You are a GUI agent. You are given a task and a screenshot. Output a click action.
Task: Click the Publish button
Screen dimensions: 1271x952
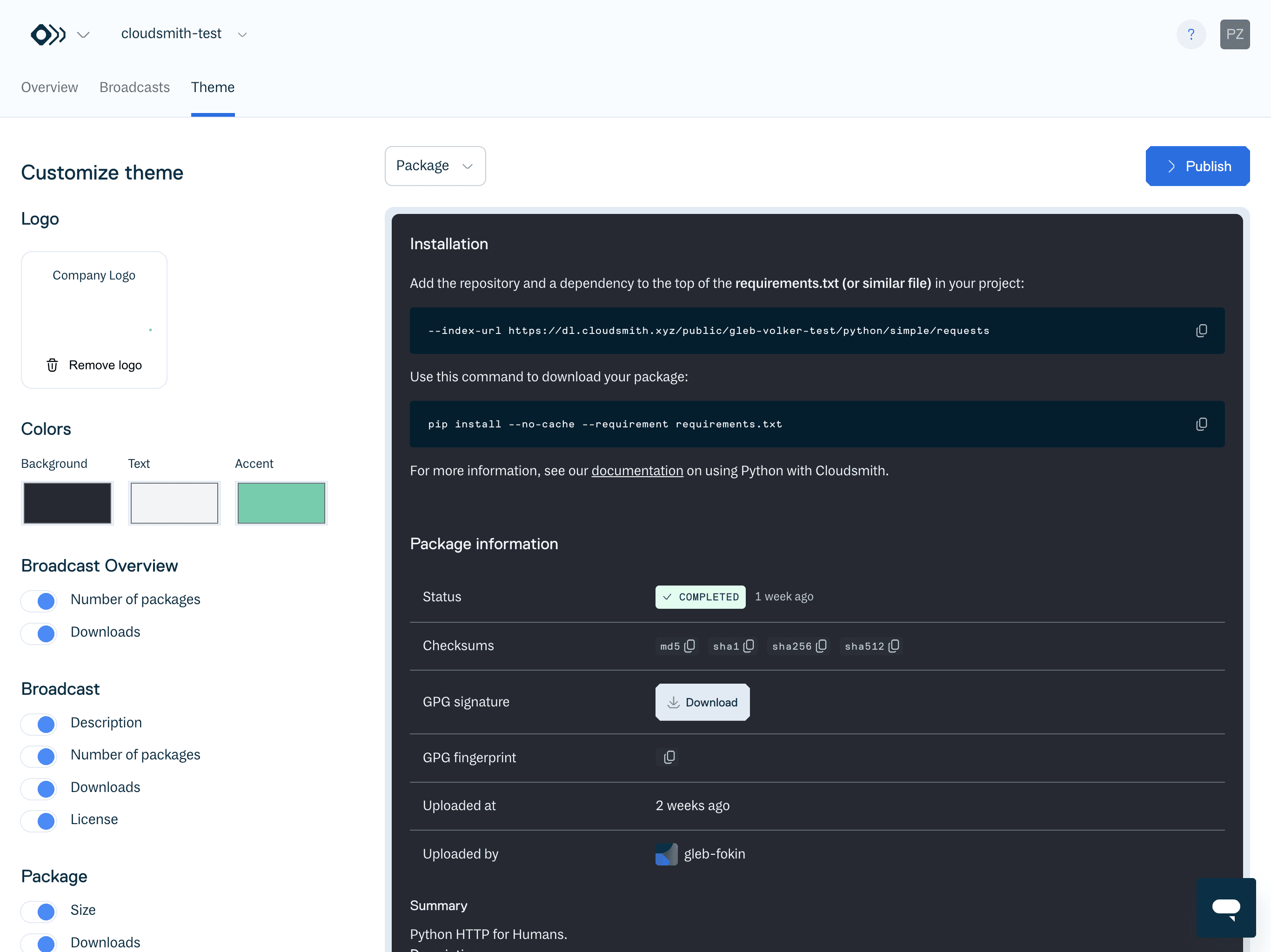click(x=1197, y=166)
